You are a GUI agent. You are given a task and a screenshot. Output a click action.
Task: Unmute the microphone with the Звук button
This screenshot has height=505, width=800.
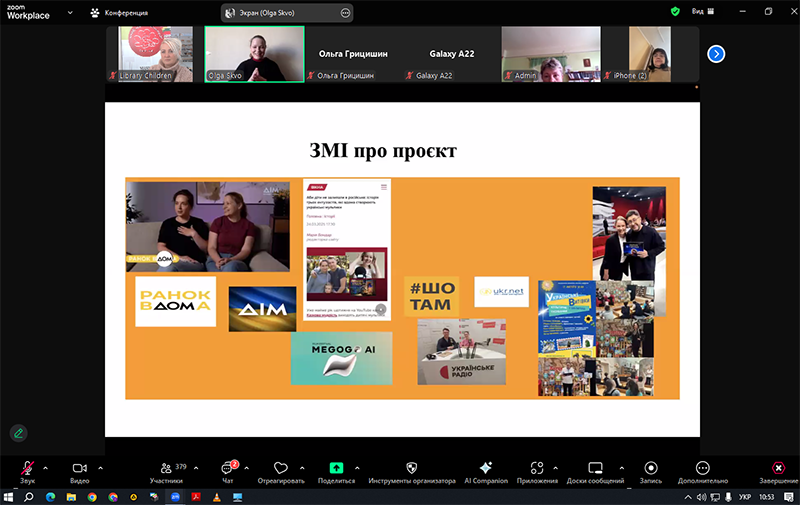click(28, 472)
